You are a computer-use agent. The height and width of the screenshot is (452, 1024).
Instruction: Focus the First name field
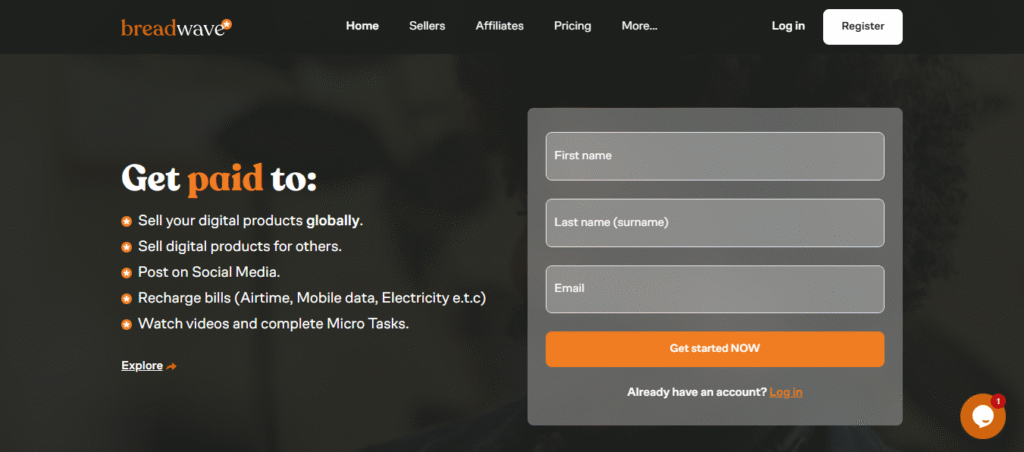tap(714, 156)
